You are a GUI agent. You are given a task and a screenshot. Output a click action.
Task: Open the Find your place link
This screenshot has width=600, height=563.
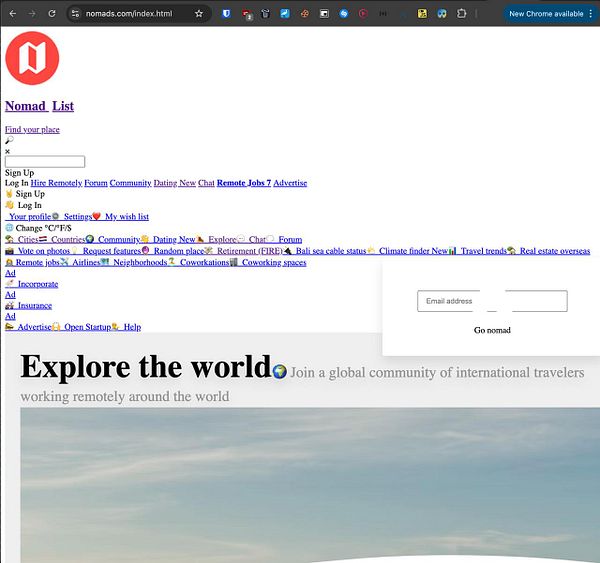click(32, 130)
